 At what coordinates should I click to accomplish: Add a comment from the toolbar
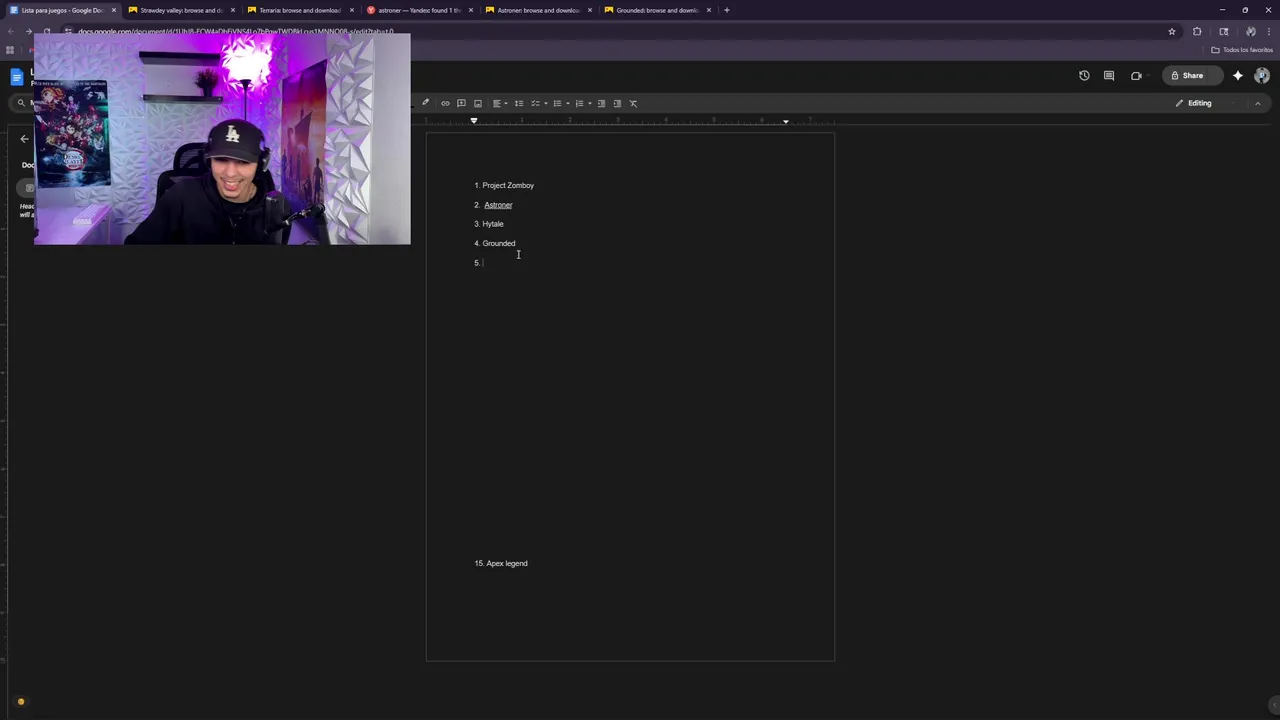pos(461,103)
